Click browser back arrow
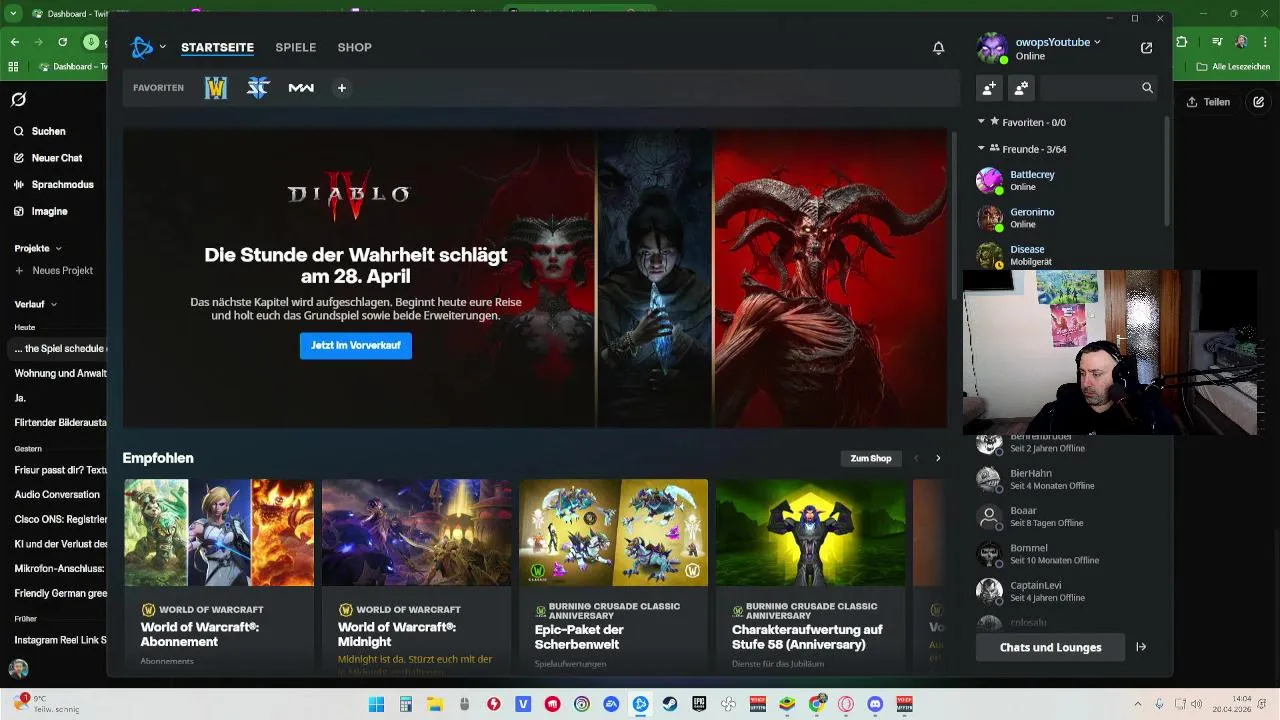1280x720 pixels. [x=14, y=42]
